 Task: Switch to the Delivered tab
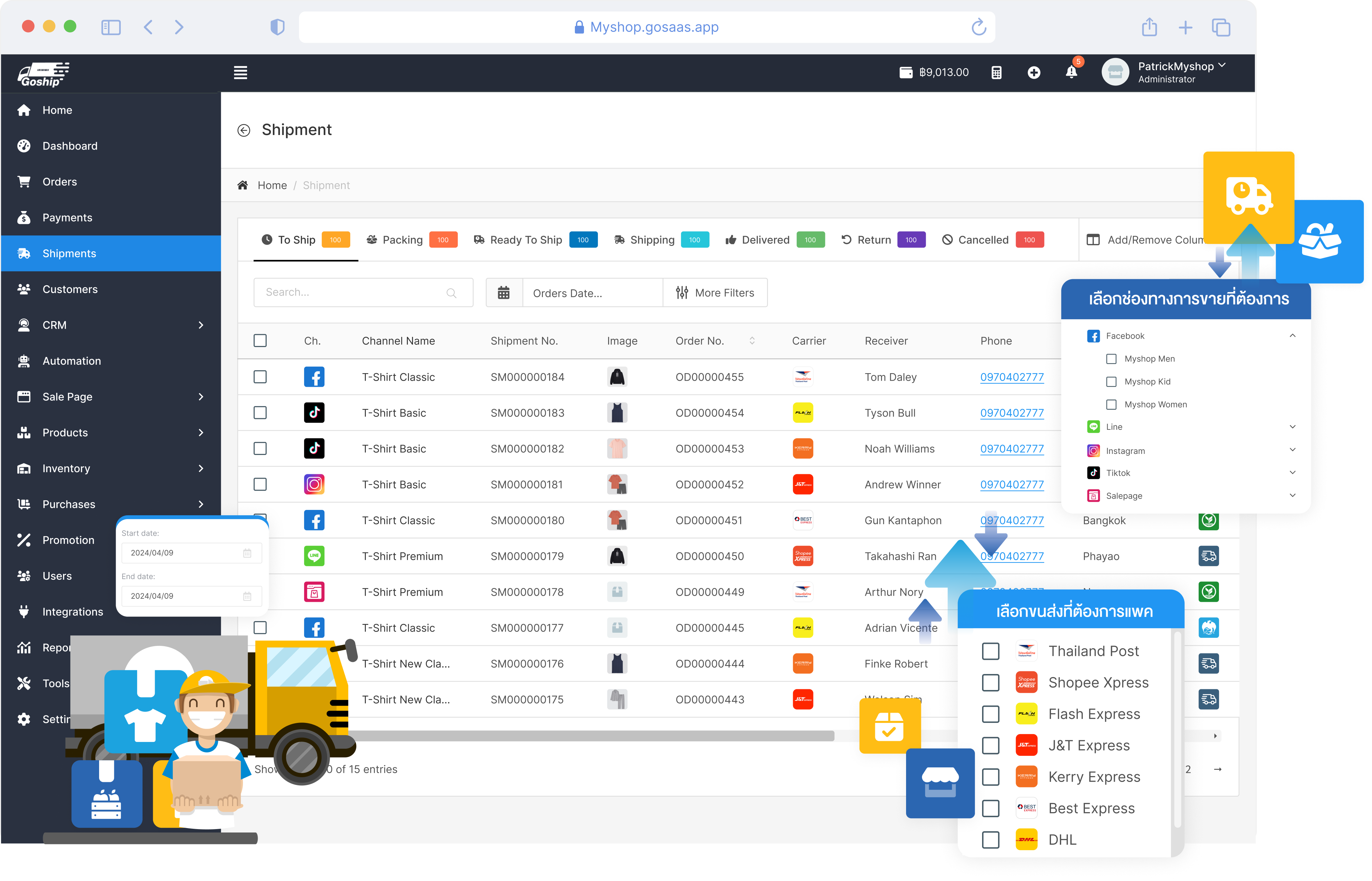[x=775, y=240]
